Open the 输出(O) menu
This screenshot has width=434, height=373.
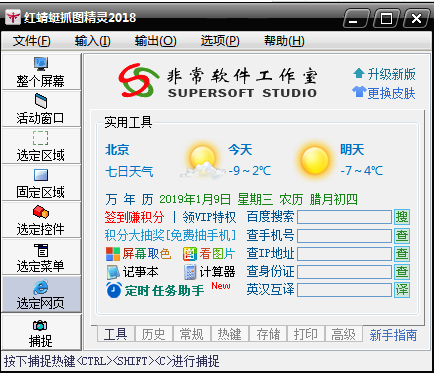pos(155,41)
